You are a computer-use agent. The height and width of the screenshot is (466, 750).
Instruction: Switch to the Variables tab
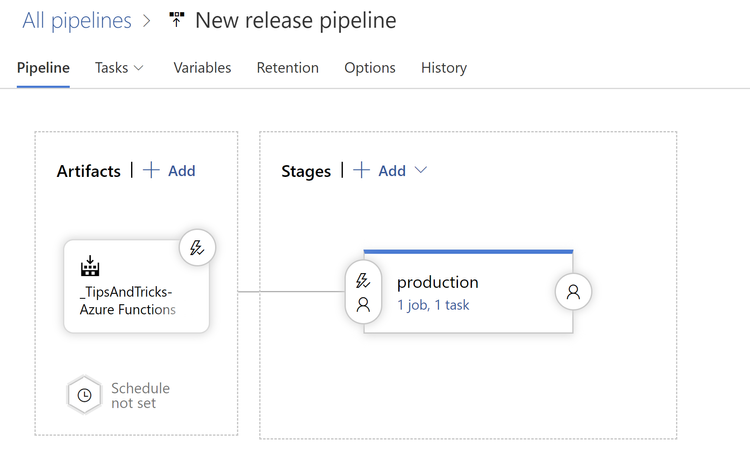202,68
